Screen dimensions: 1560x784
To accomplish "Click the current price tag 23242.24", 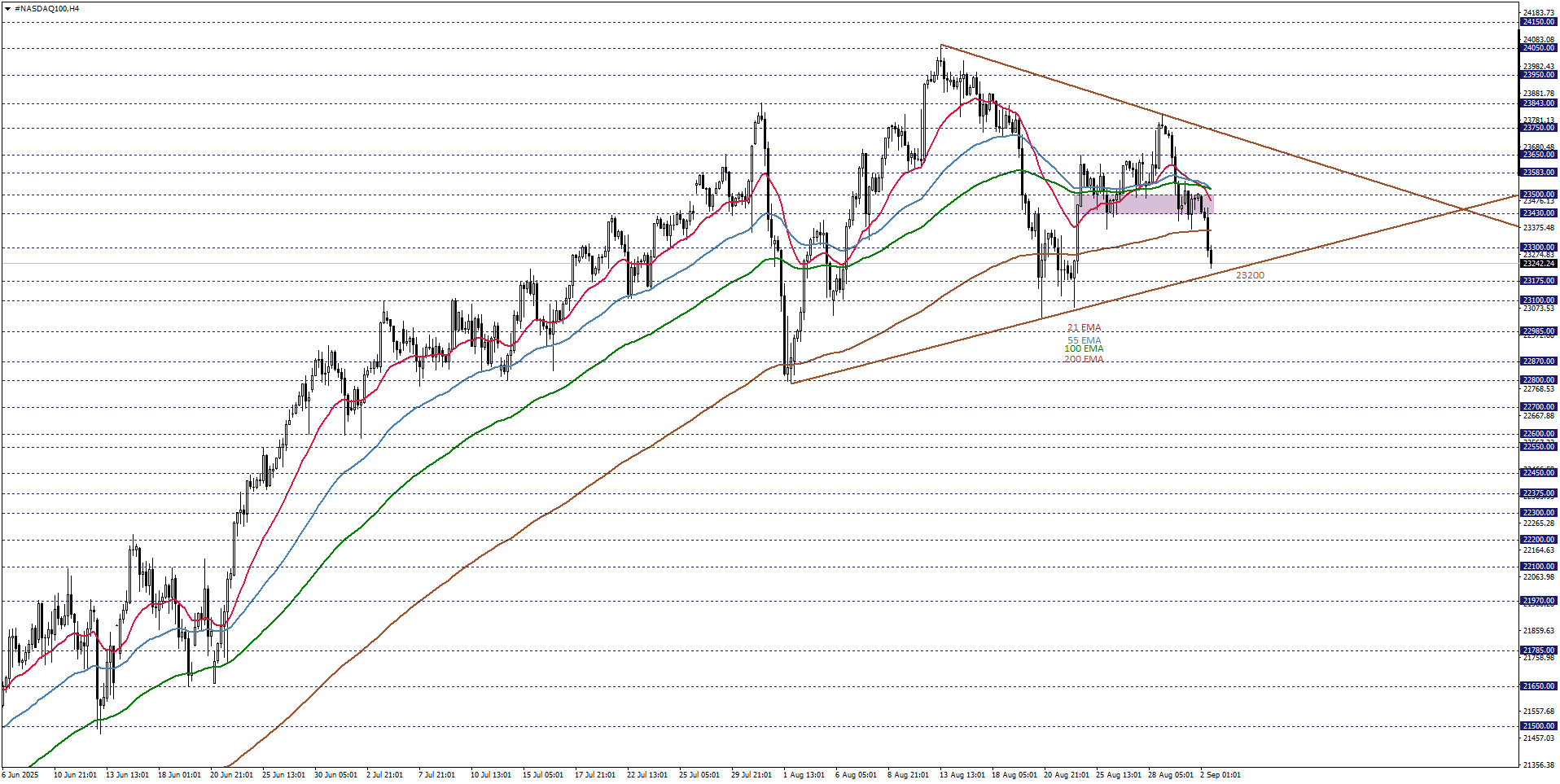I will click(1539, 264).
